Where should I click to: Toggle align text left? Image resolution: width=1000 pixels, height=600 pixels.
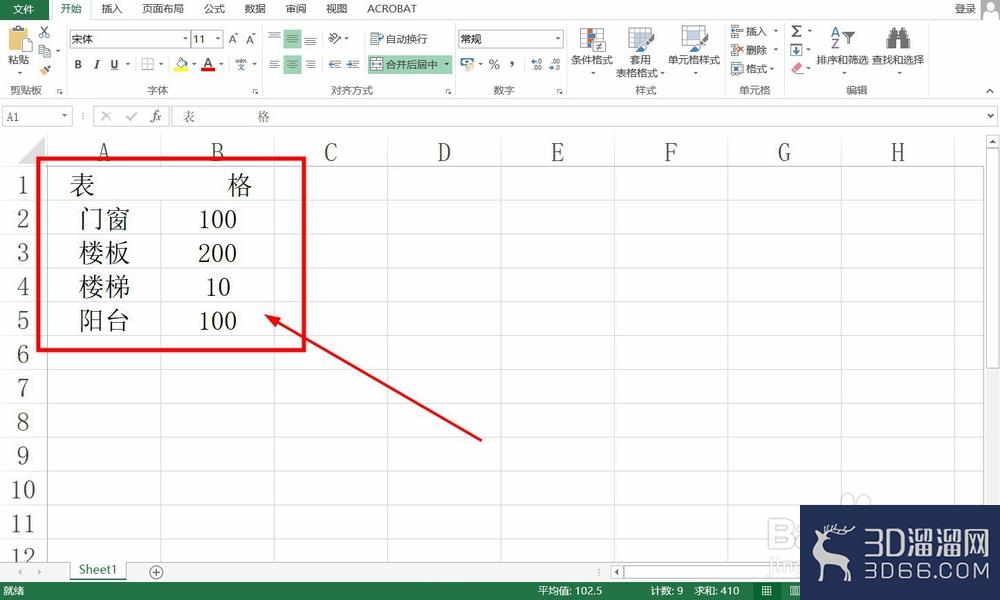pyautogui.click(x=274, y=64)
